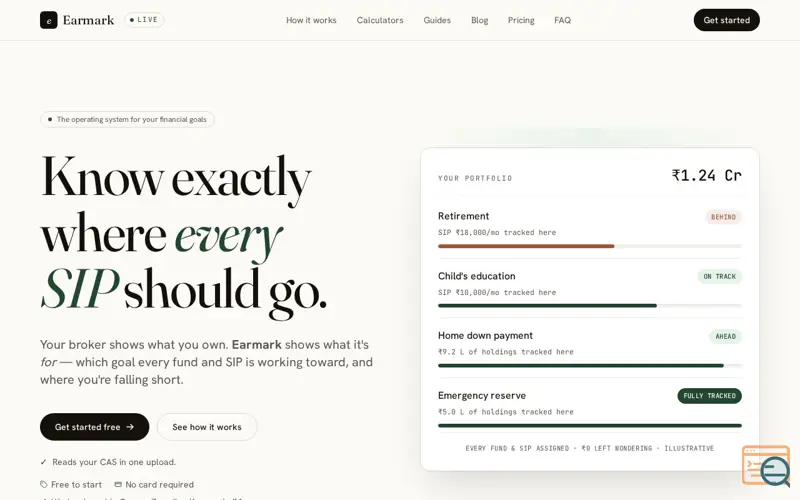
Task: Click the Home down payment progress bar
Action: [589, 366]
